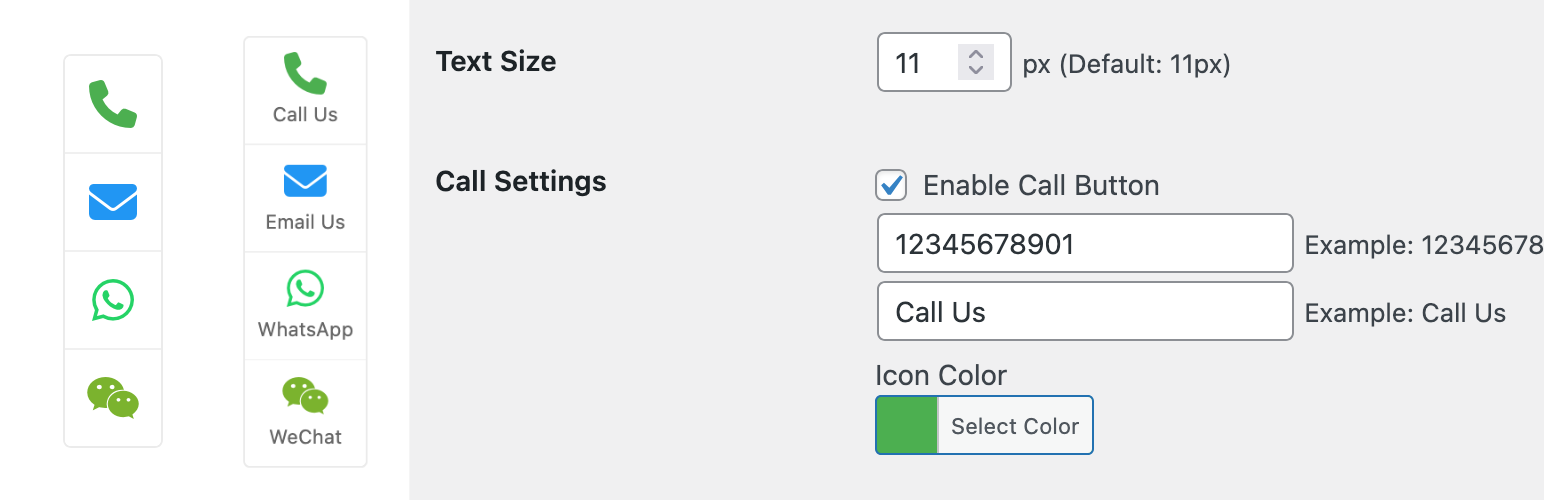Click the green phone icon in icon-only preview

point(113,104)
